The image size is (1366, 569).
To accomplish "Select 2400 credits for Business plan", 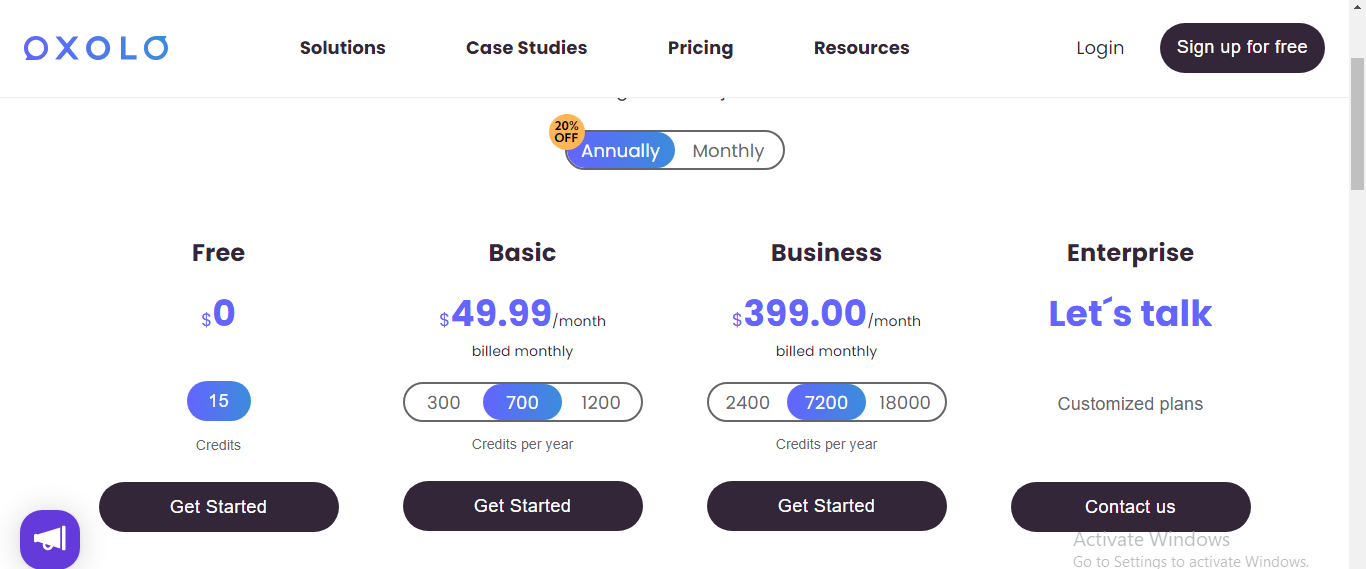I will 748,403.
